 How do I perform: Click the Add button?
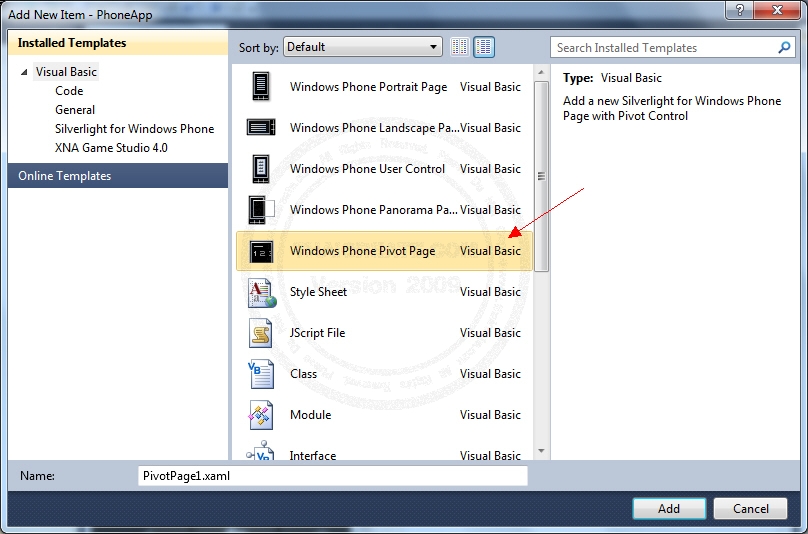(669, 509)
